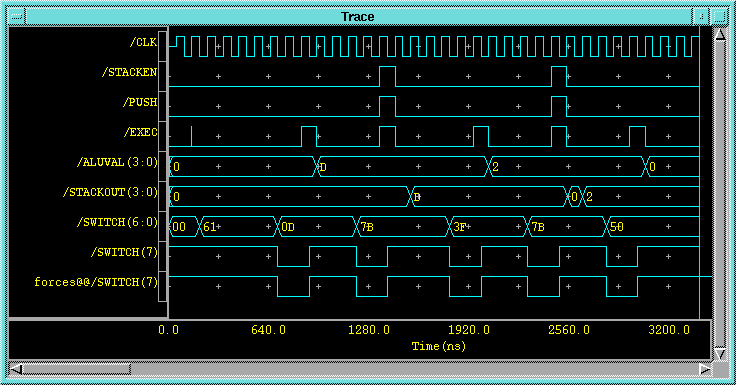Select the /CLK signal name
Screen dimensions: 736x385
(143, 42)
